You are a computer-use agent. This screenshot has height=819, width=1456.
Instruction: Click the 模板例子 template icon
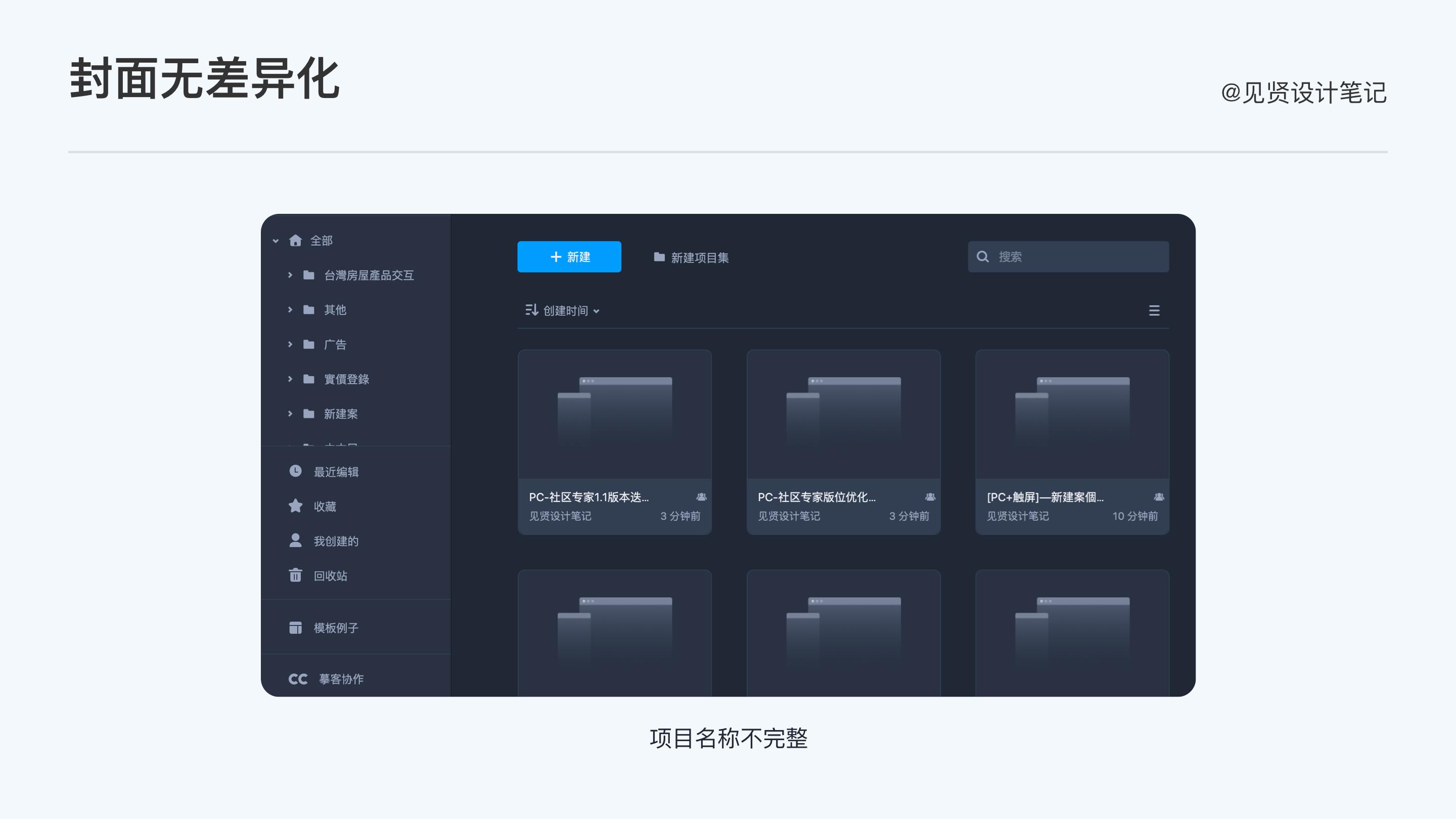point(295,627)
